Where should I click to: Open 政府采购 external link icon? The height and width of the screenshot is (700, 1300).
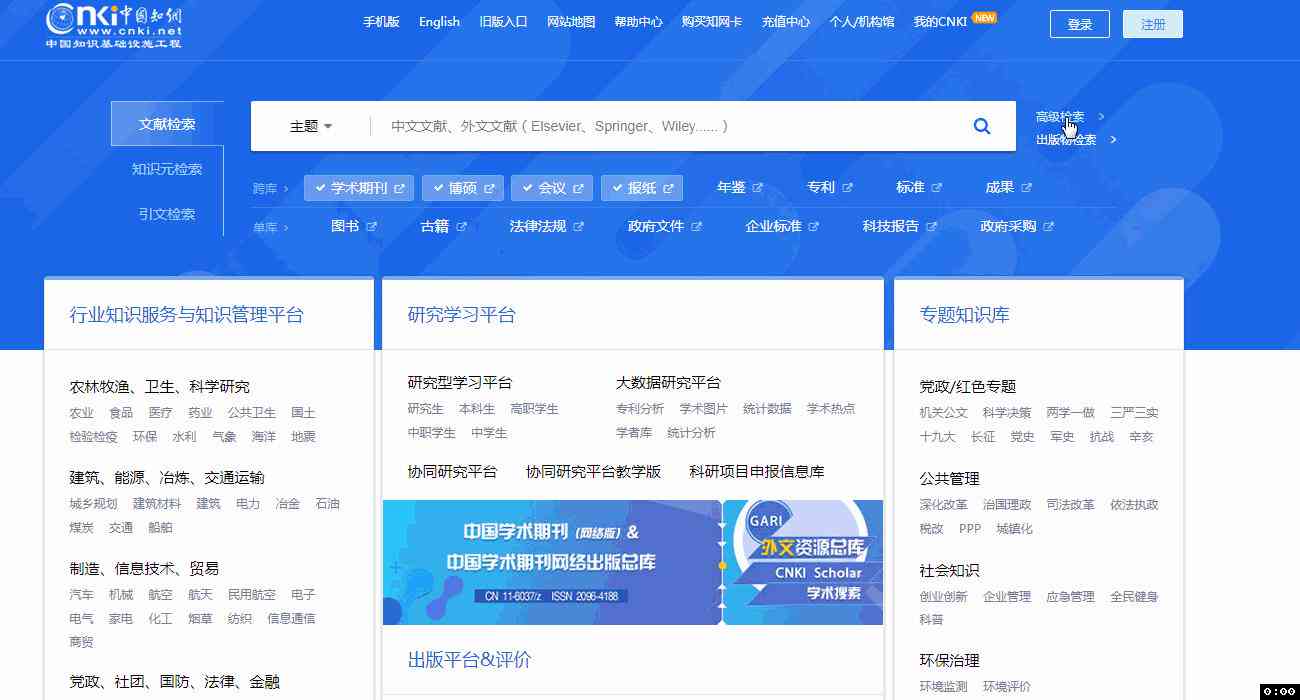point(1049,227)
